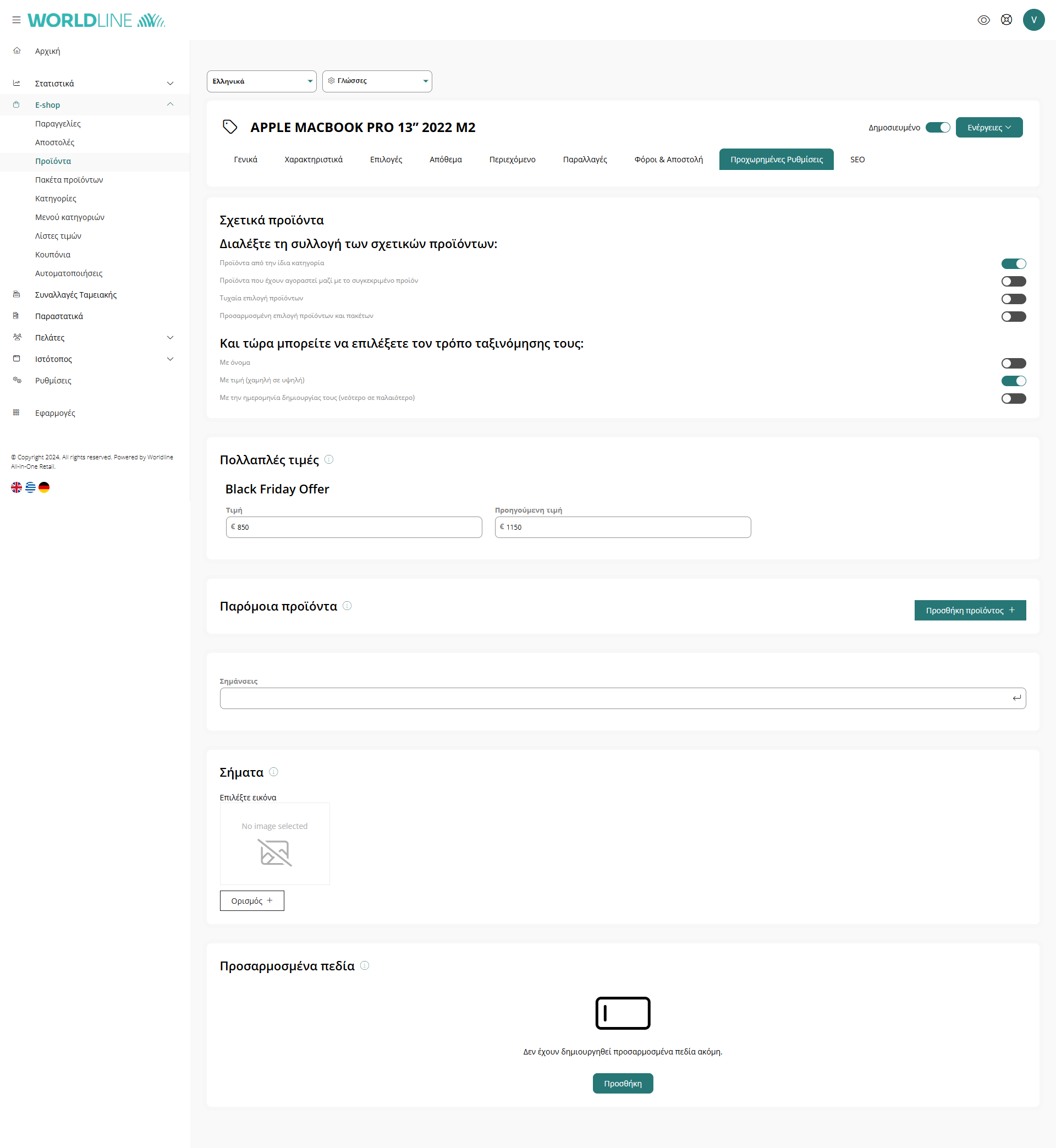Open the help lifebuoy icon
Image resolution: width=1056 pixels, height=1148 pixels.
1007,20
